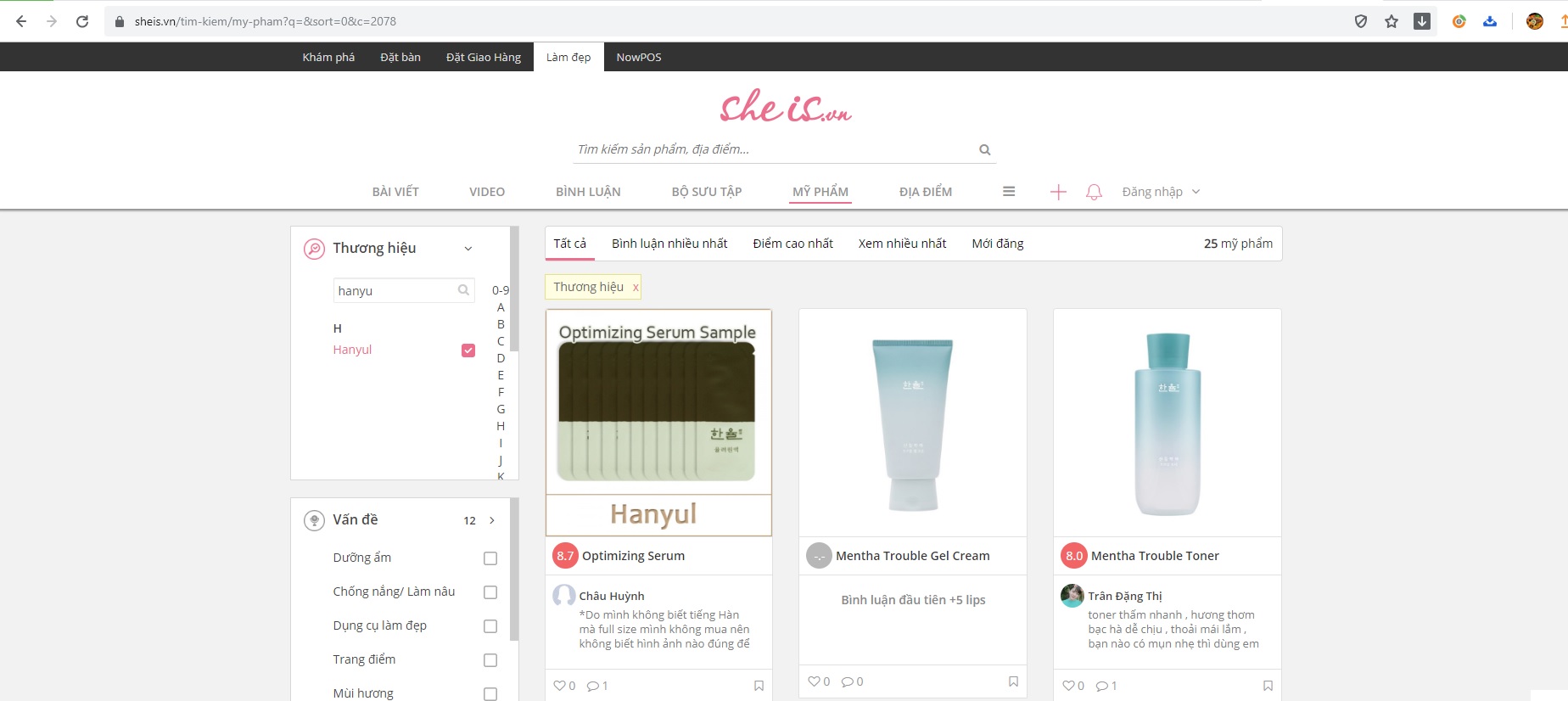
Task: Switch to the BÀI VIẾT tab
Action: point(395,192)
